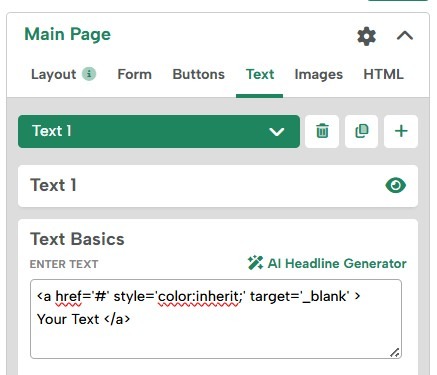Viewport: 437px width, 375px height.
Task: Click the ENTER TEXT label
Action: (64, 264)
